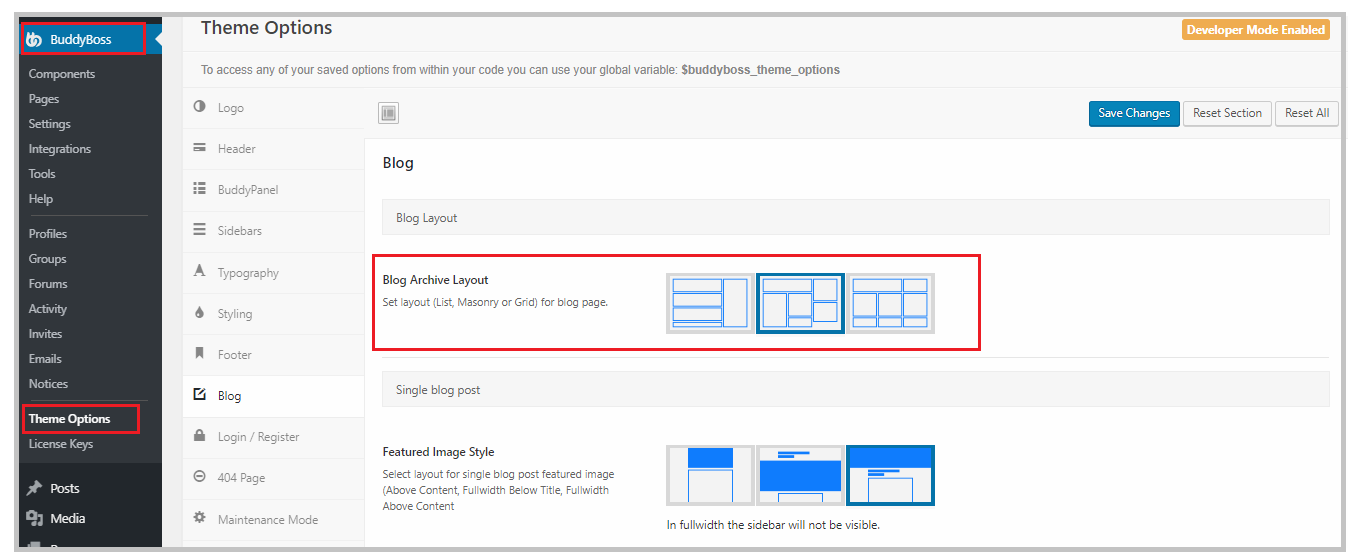Select Fullwidth Below Title featured image style
Viewport: 1356px width, 560px height.
pos(800,475)
